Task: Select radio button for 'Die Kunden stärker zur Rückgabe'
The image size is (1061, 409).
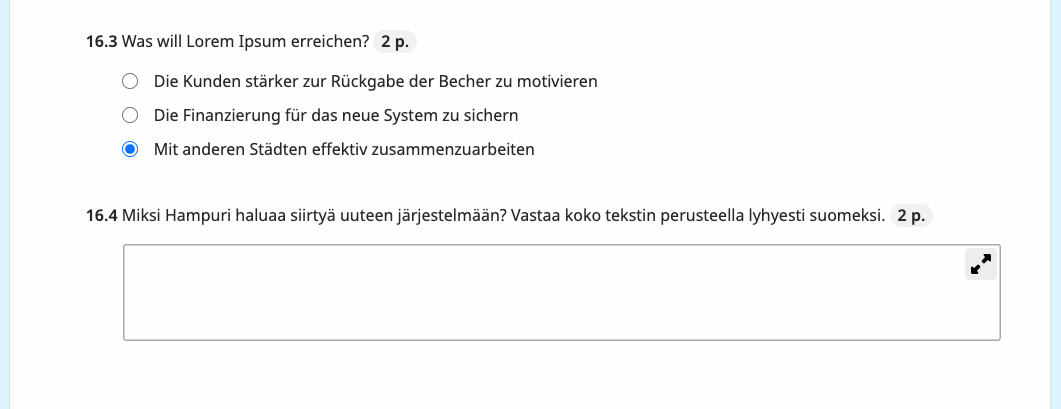Action: [130, 81]
